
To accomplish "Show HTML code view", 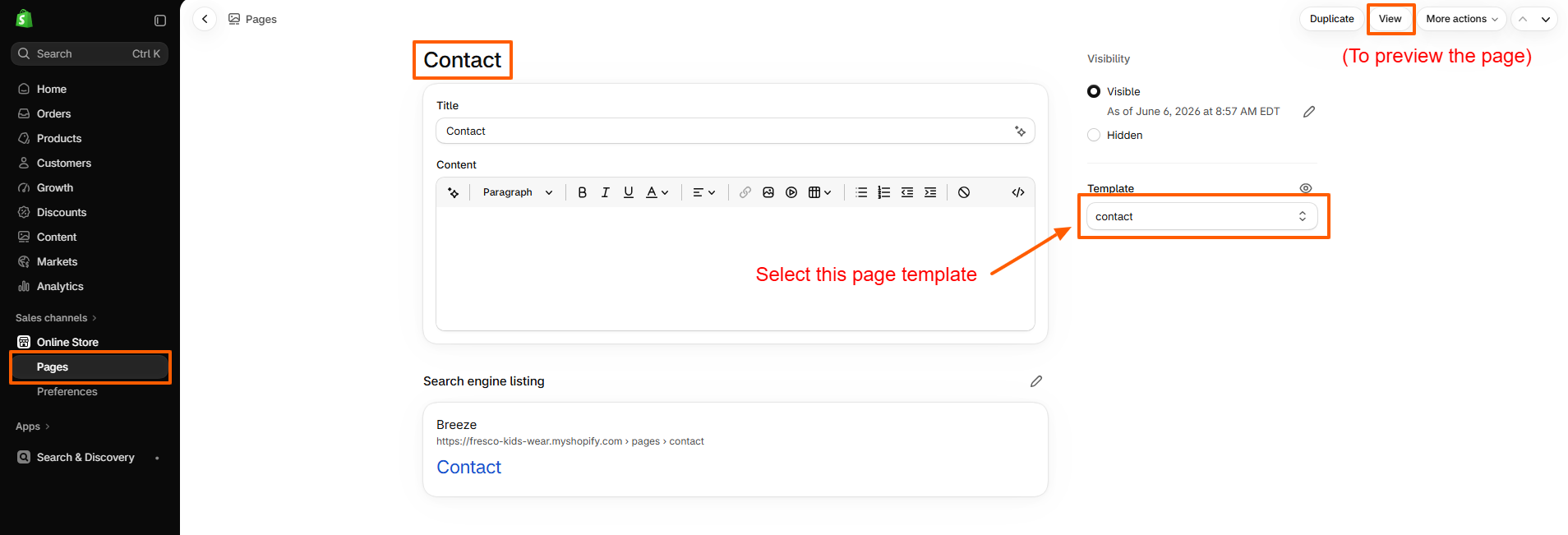I will click(1018, 192).
